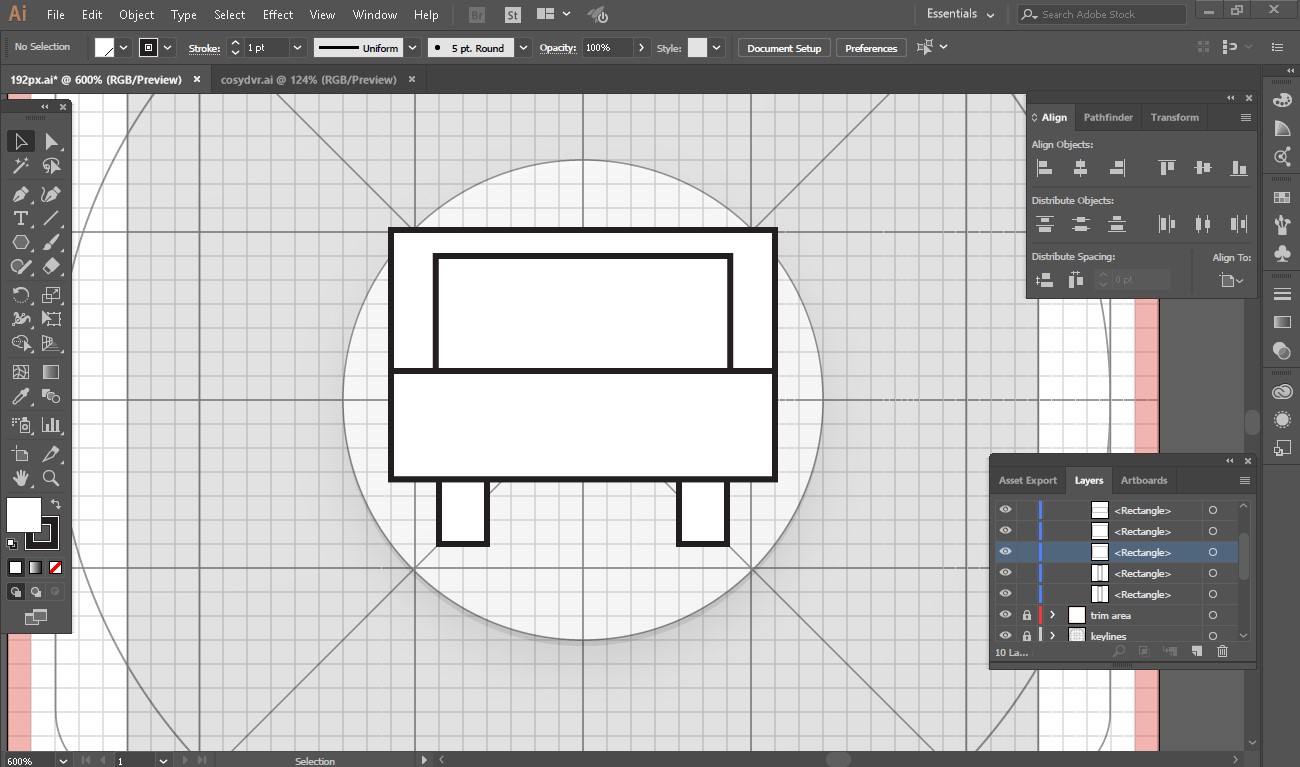Select the Artboard tool
This screenshot has height=767, width=1300.
pyautogui.click(x=21, y=454)
